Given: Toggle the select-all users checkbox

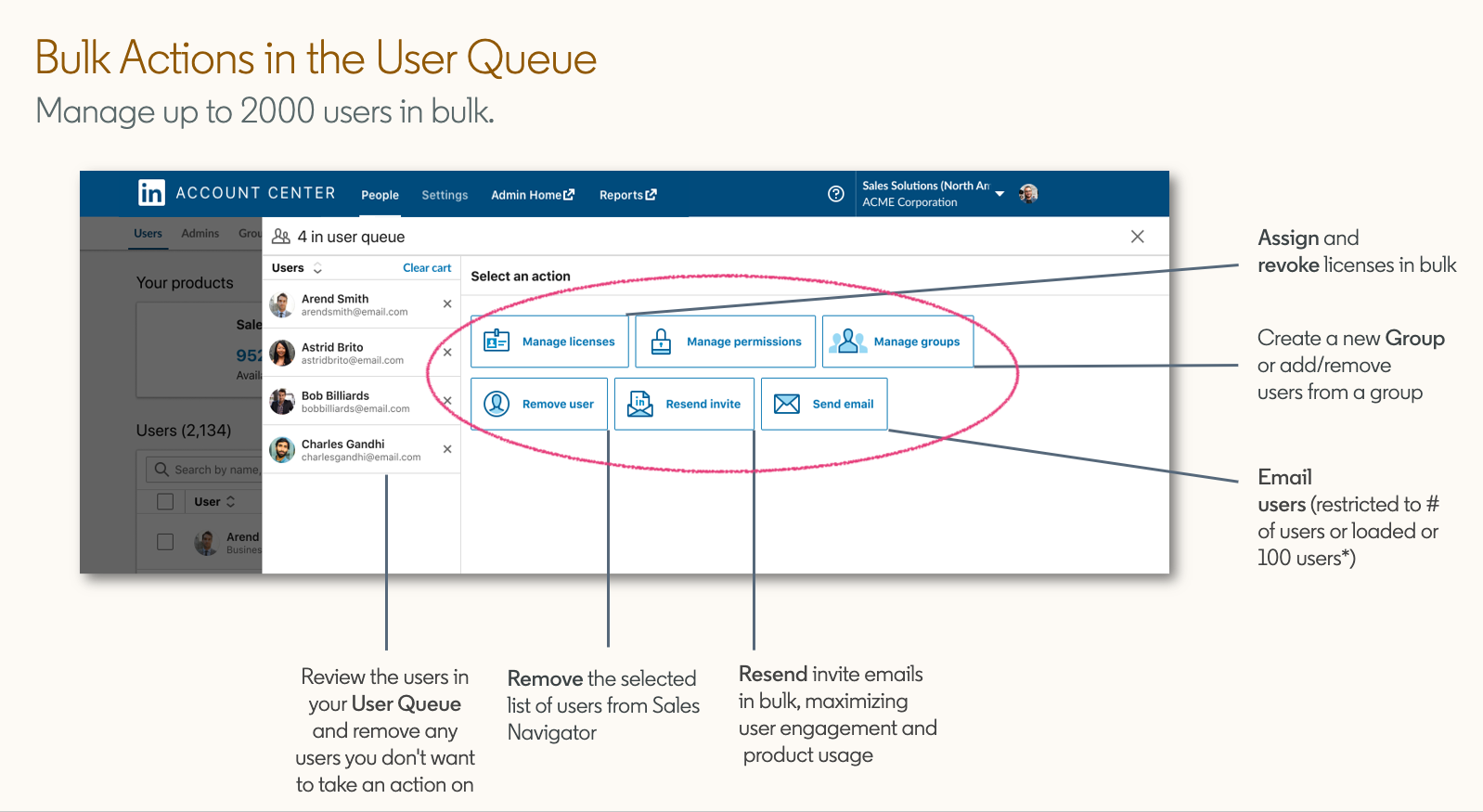Looking at the screenshot, I should (x=165, y=502).
